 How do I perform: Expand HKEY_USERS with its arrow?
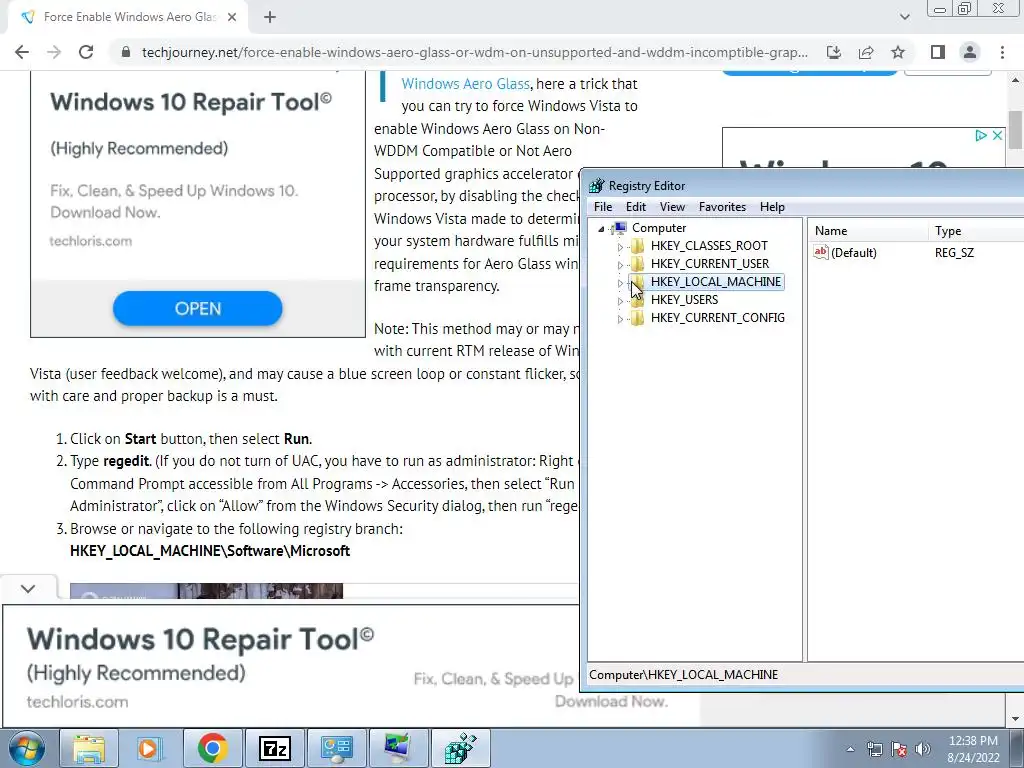click(x=620, y=300)
